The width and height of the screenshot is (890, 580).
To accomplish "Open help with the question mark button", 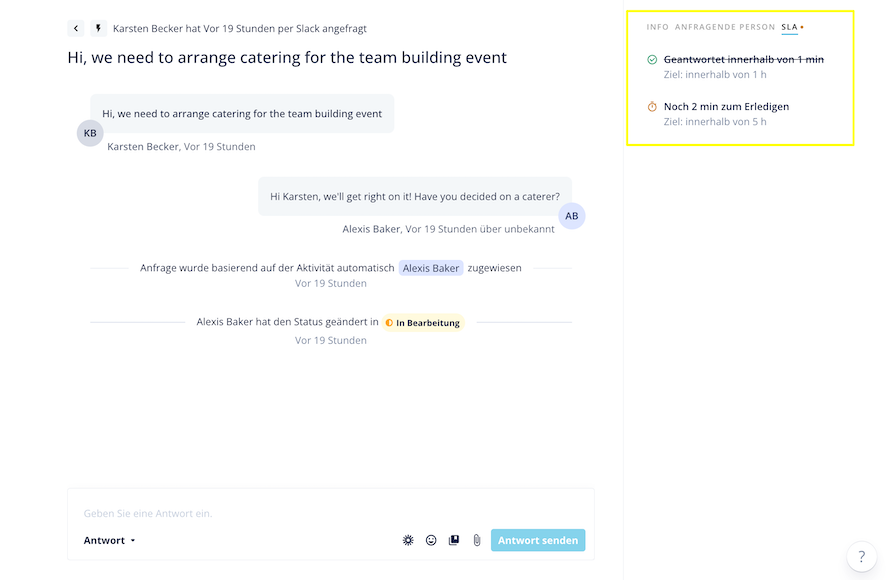I will pyautogui.click(x=862, y=557).
